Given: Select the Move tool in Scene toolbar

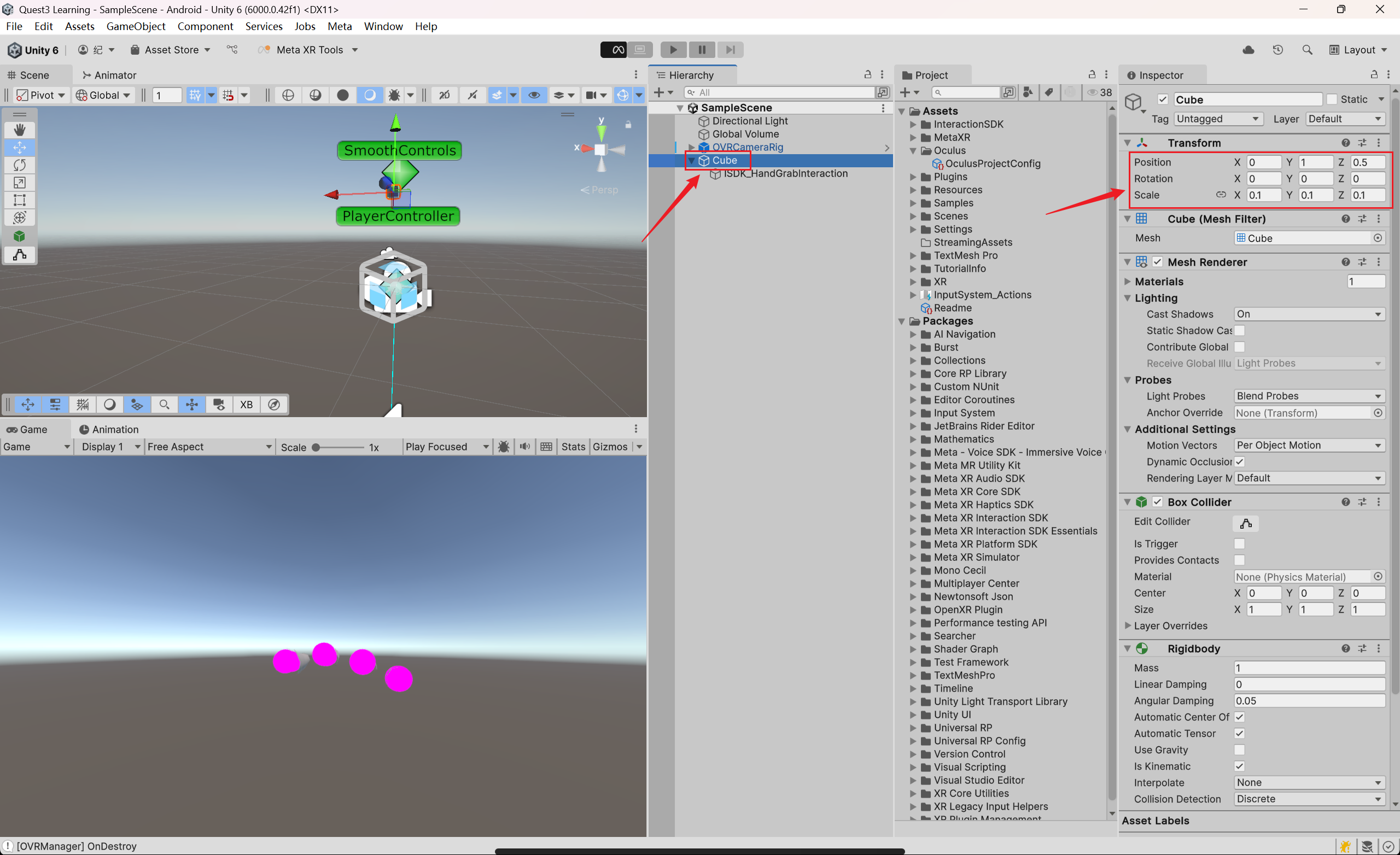Looking at the screenshot, I should click(19, 148).
